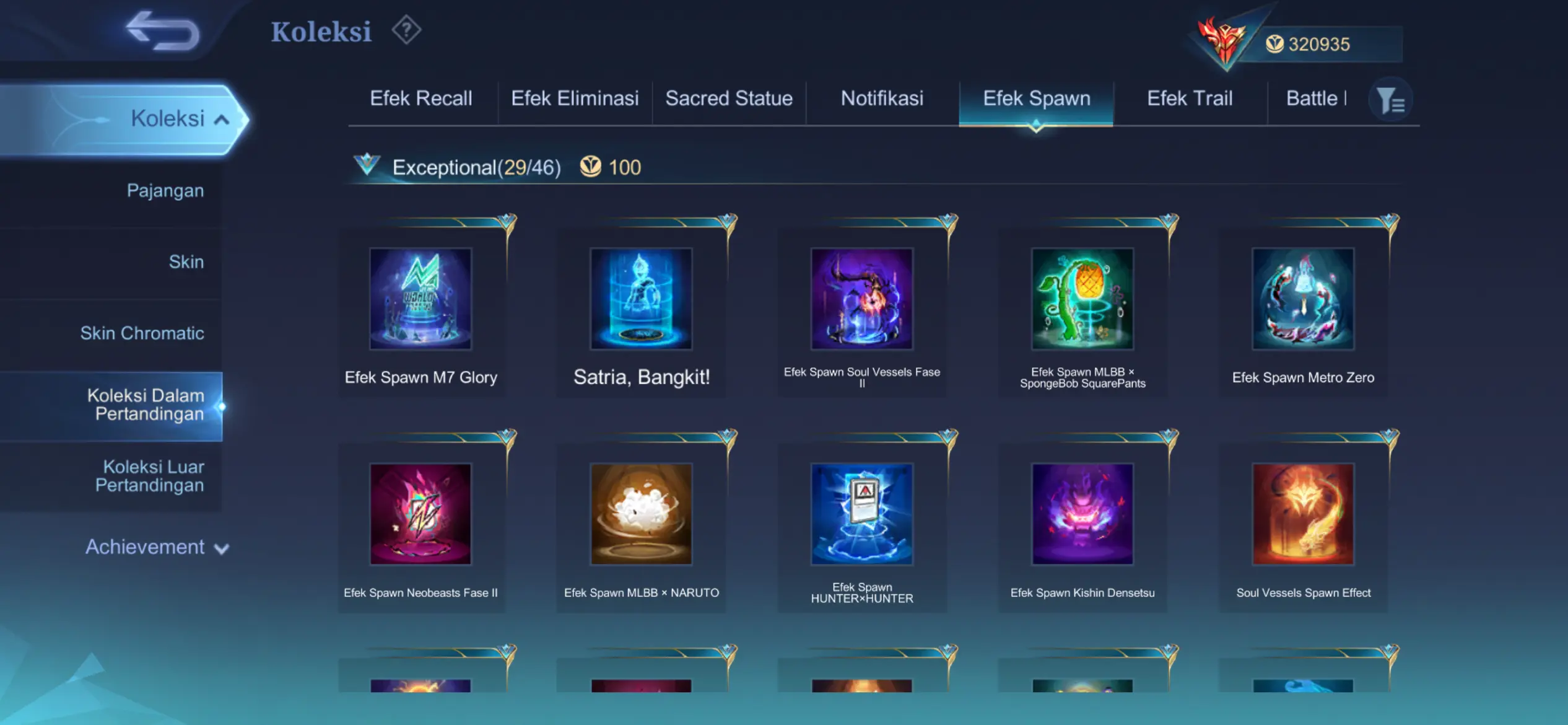1568x725 pixels.
Task: Choose the Efek Spawn HUNTER×HUNTER card
Action: [862, 514]
